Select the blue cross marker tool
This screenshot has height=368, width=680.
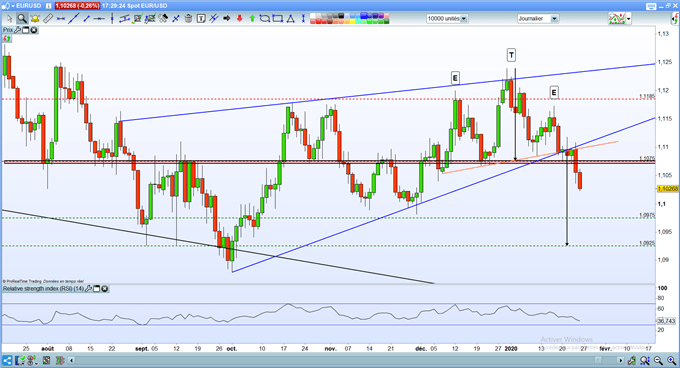(x=176, y=19)
